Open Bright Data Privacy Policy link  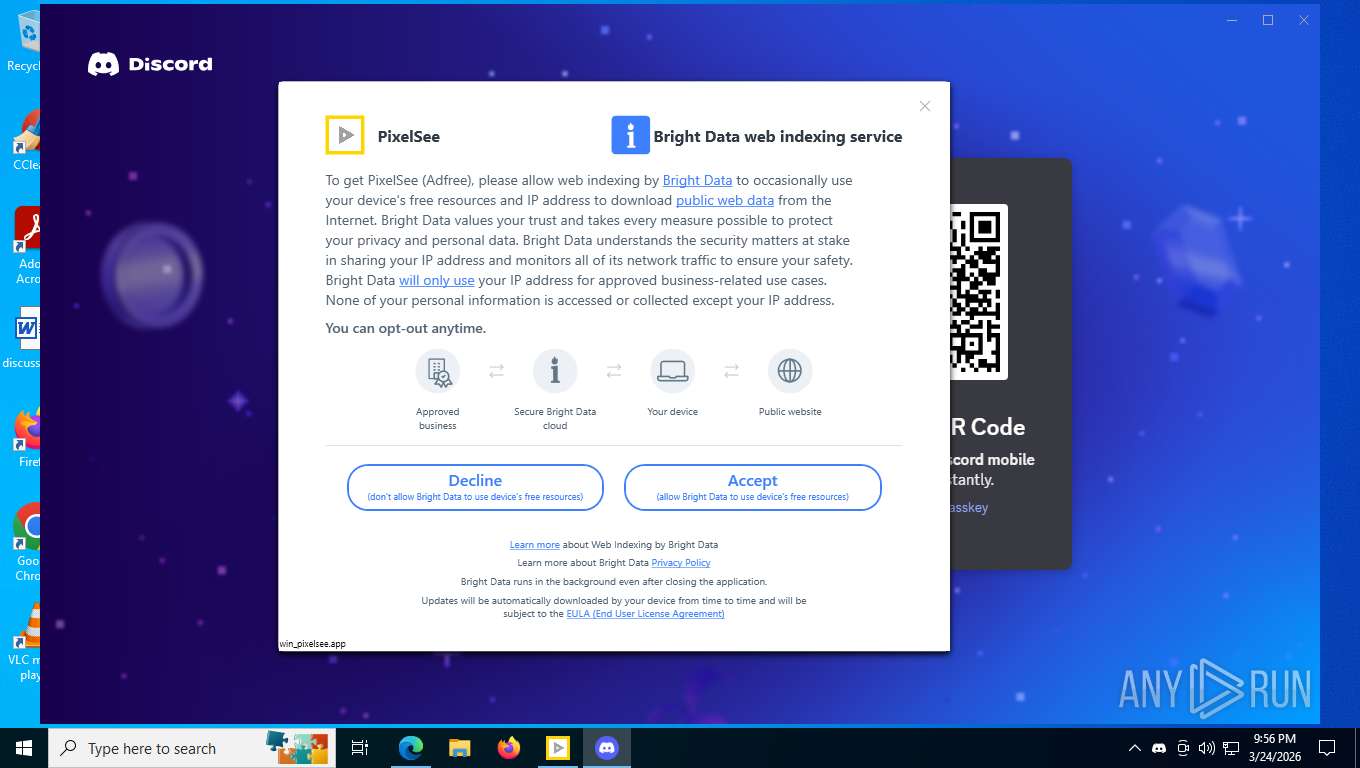[681, 563]
